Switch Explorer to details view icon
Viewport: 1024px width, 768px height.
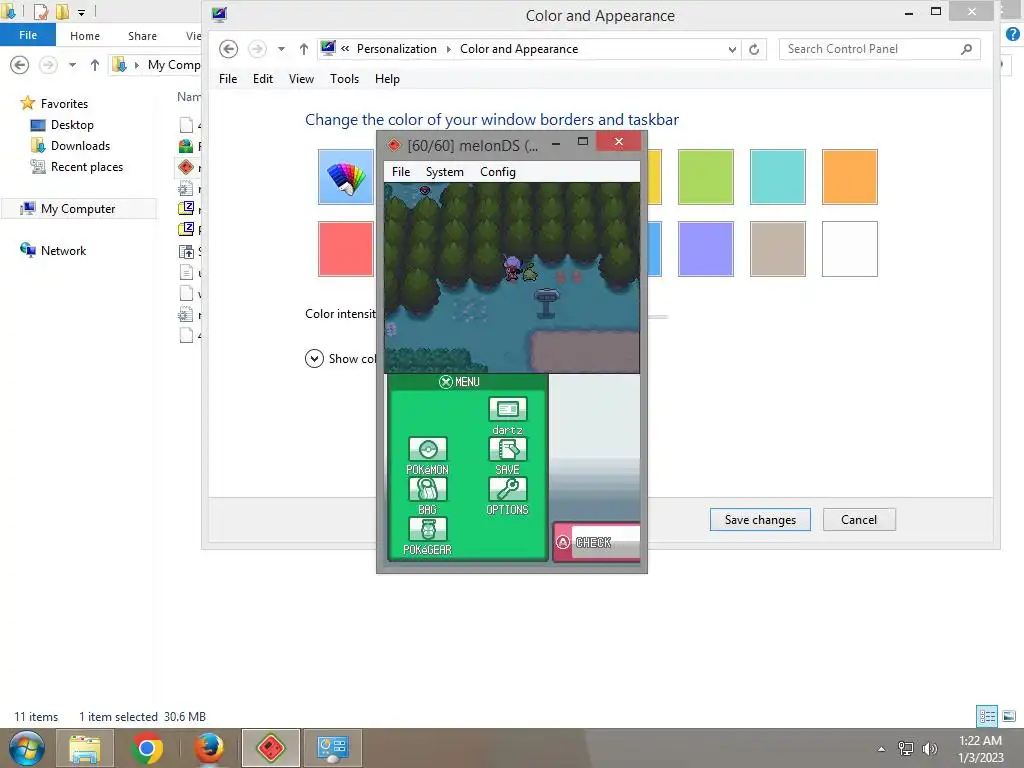[987, 716]
